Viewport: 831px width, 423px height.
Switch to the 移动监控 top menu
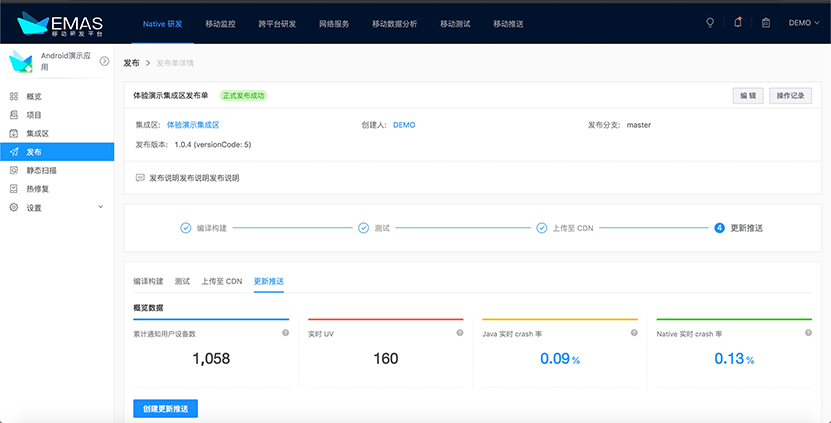[220, 22]
